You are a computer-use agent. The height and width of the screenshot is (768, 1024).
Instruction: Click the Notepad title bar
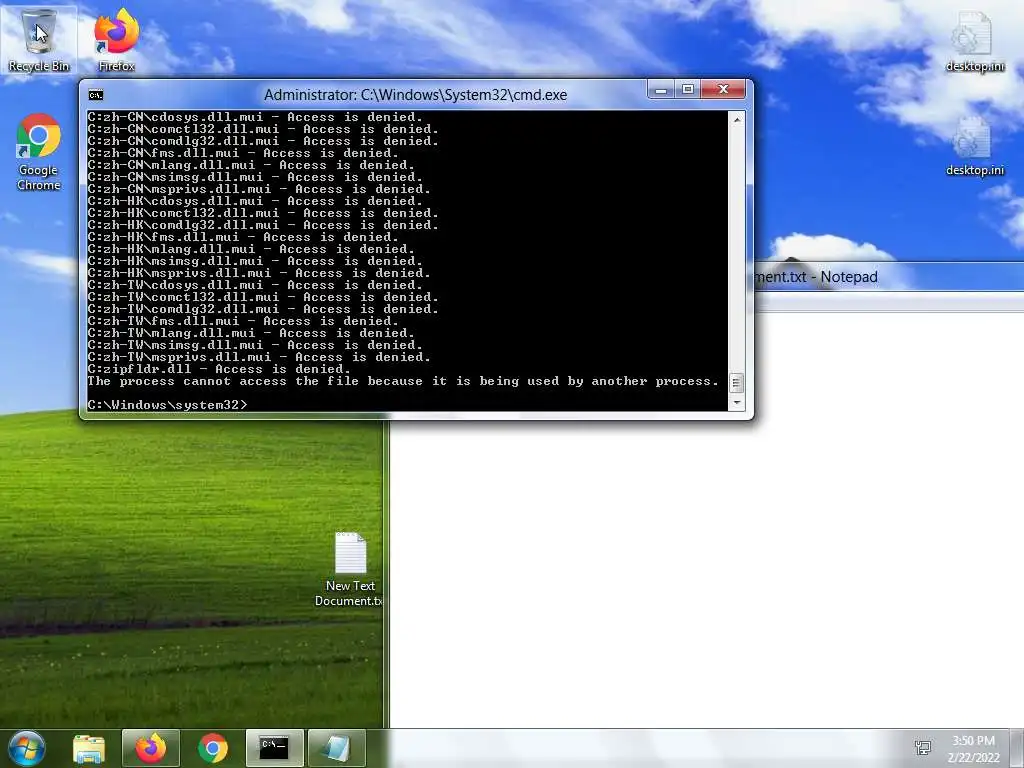[888, 277]
